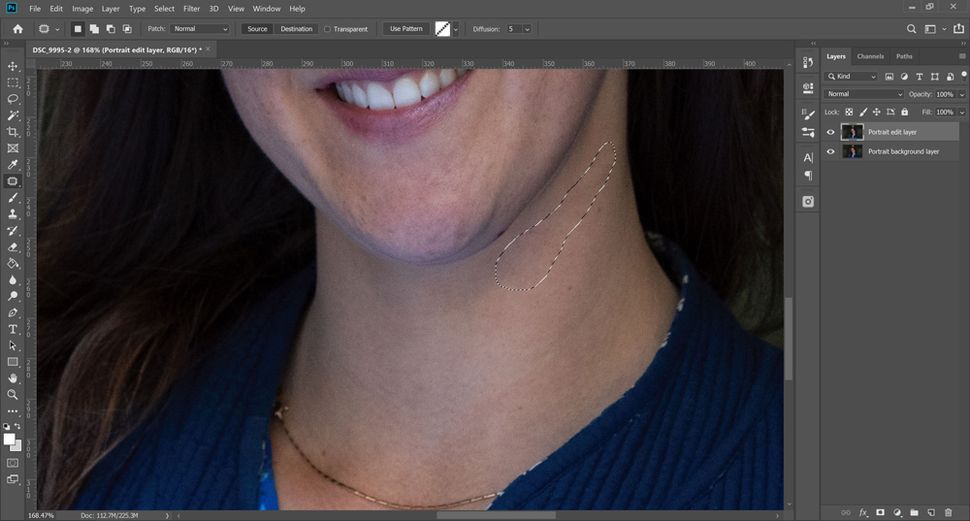The image size is (970, 521).
Task: Select the Move tool
Action: pyautogui.click(x=12, y=66)
